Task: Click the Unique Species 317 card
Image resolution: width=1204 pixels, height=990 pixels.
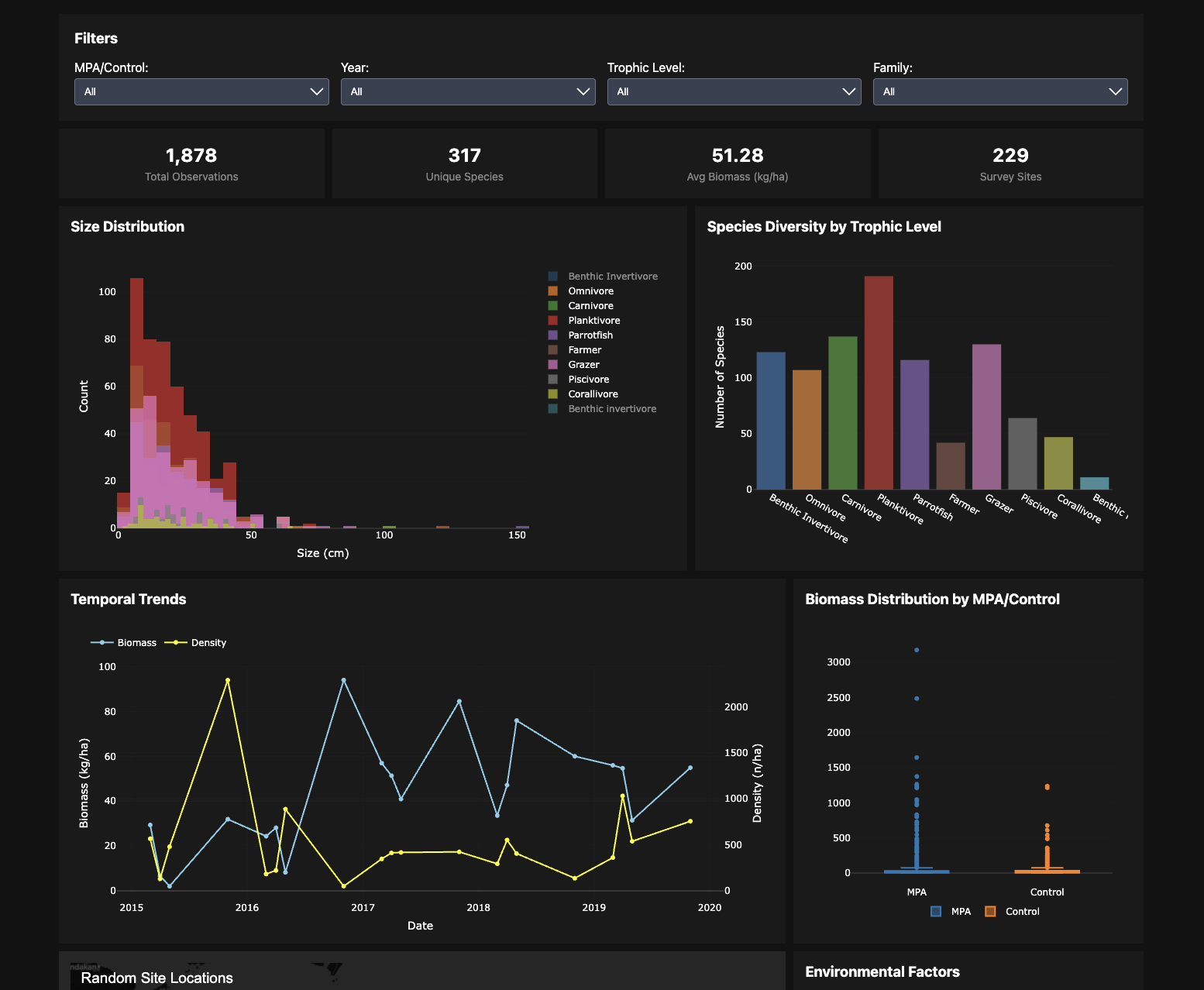Action: coord(465,163)
